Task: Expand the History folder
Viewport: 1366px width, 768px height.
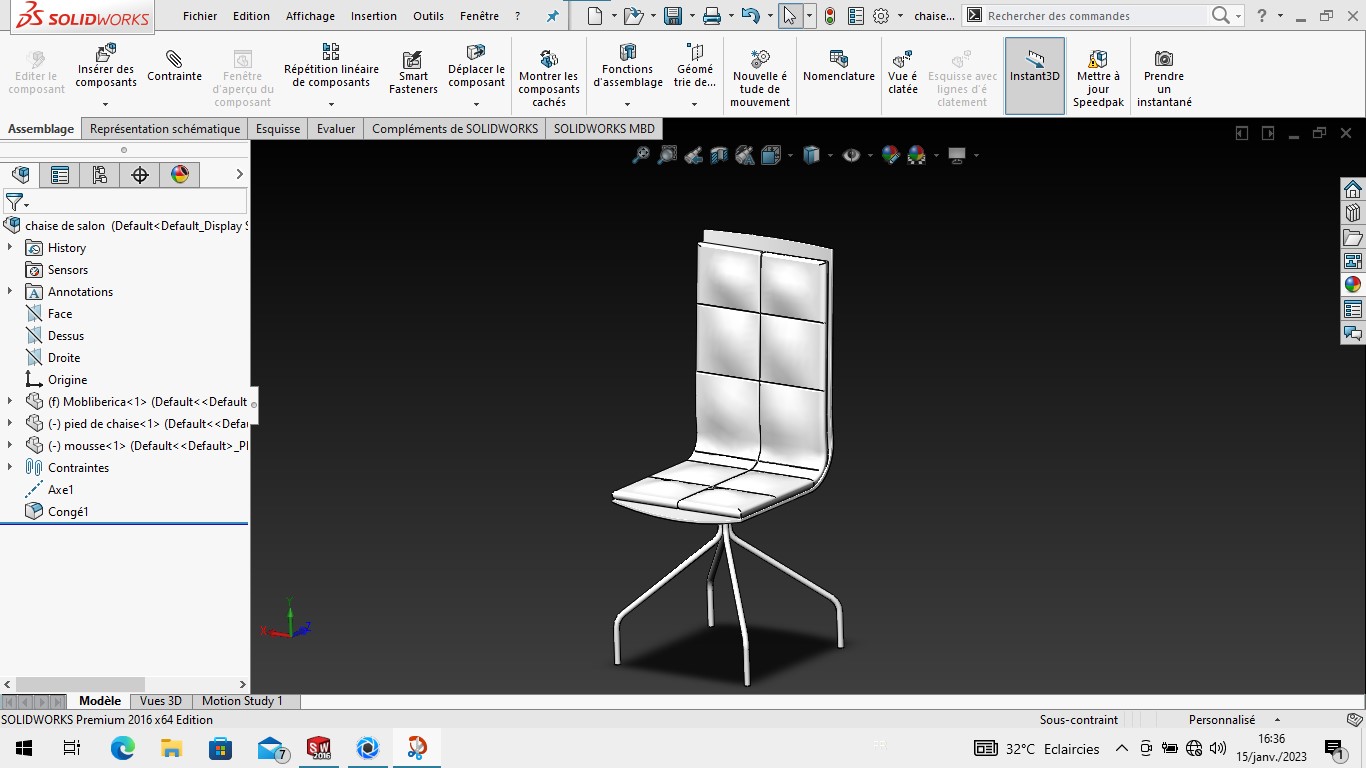Action: pyautogui.click(x=10, y=247)
